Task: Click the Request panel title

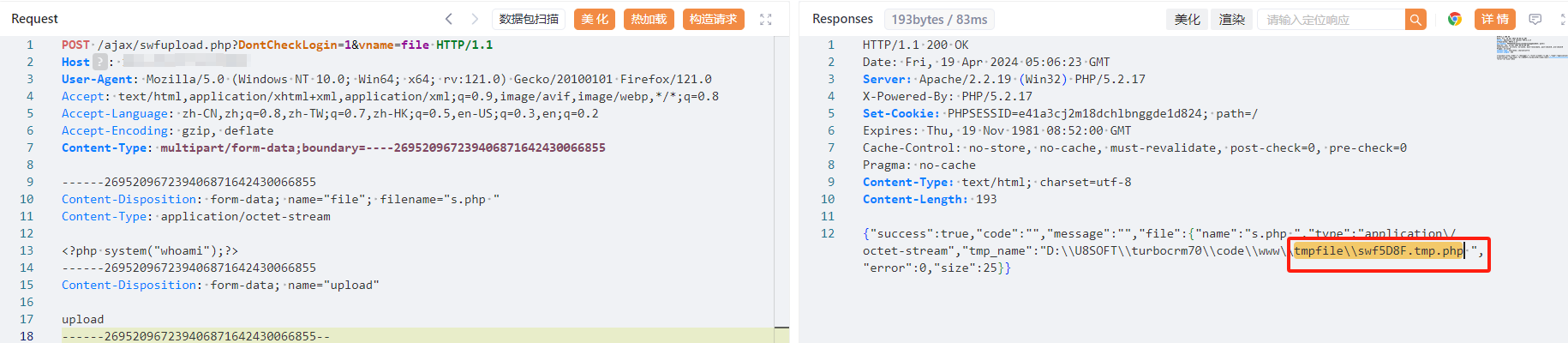Action: pyautogui.click(x=34, y=19)
